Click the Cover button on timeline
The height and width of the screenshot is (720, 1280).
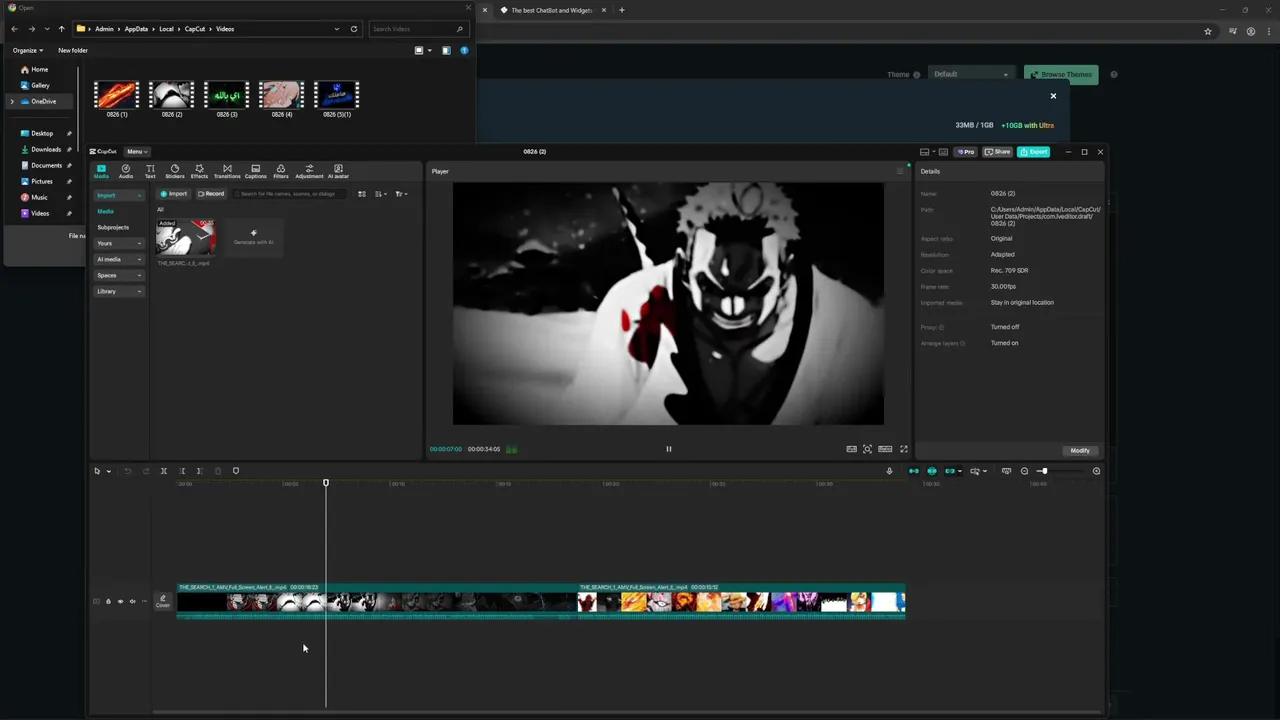point(163,601)
